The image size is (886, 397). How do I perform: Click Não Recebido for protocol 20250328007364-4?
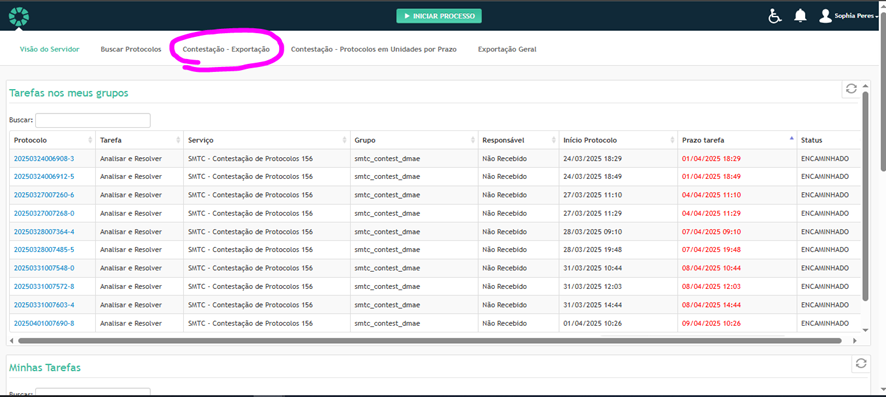coord(505,232)
